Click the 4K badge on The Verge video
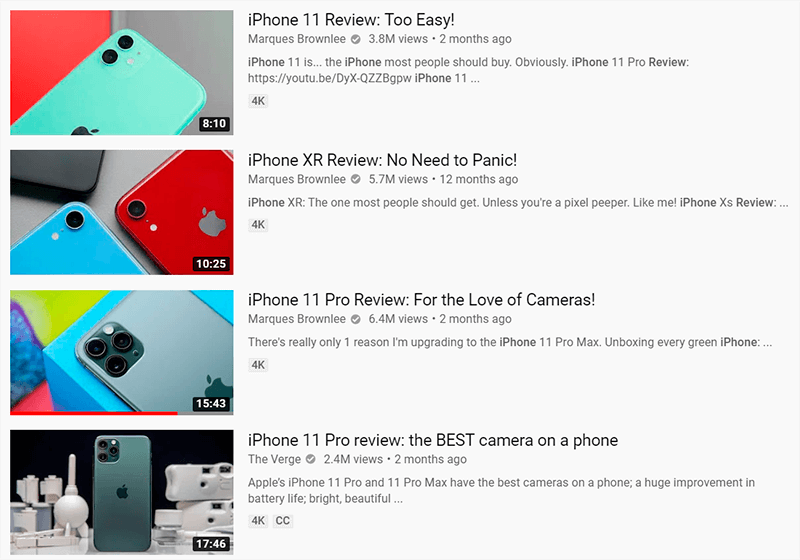The width and height of the screenshot is (800, 560). (x=258, y=521)
